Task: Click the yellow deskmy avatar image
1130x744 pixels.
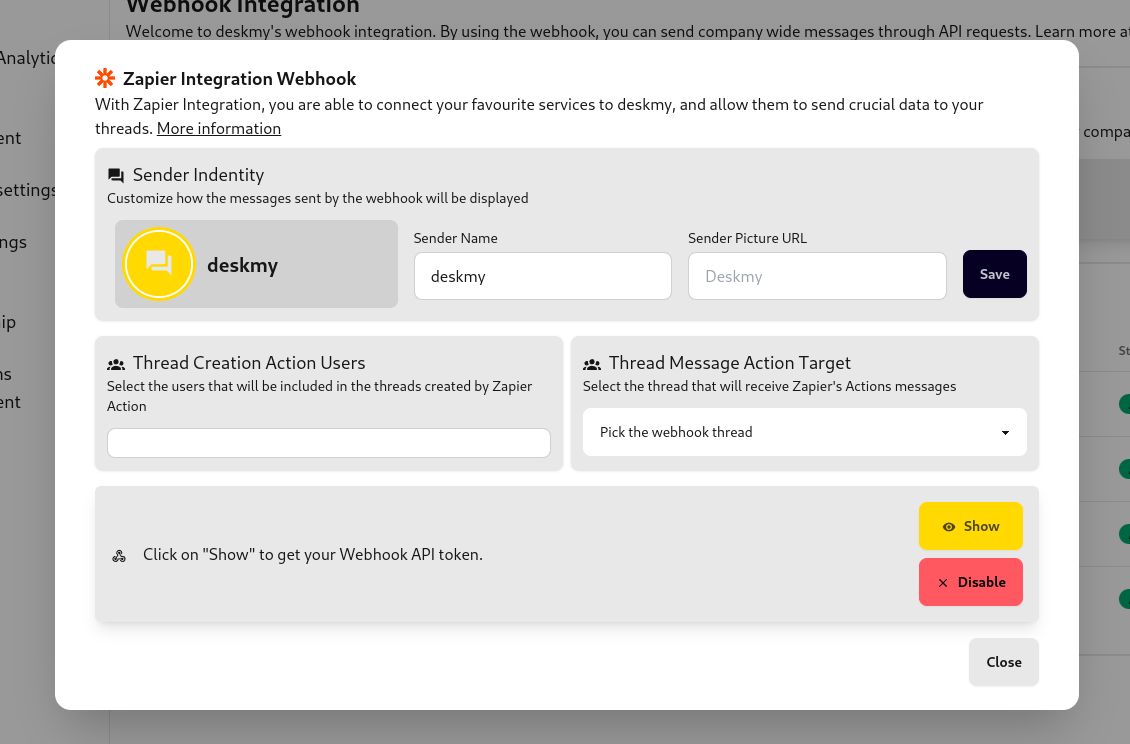Action: click(158, 264)
